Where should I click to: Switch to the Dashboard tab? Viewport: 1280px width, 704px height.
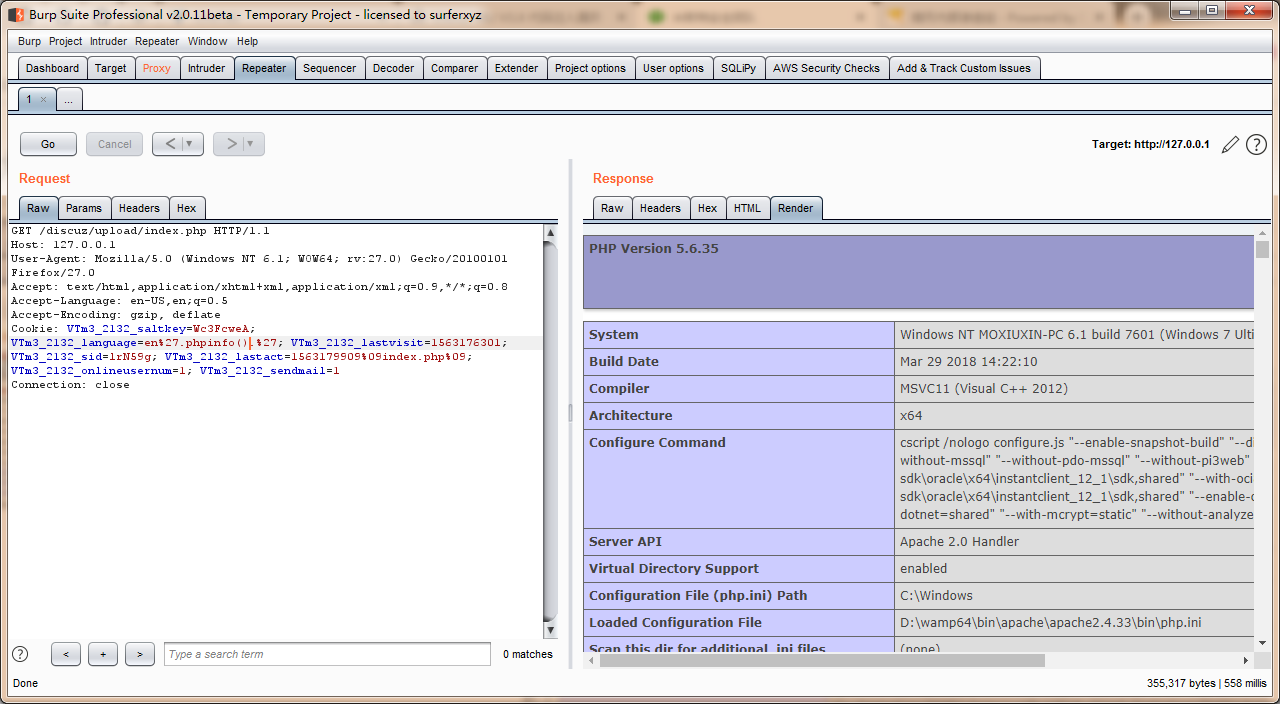point(52,68)
